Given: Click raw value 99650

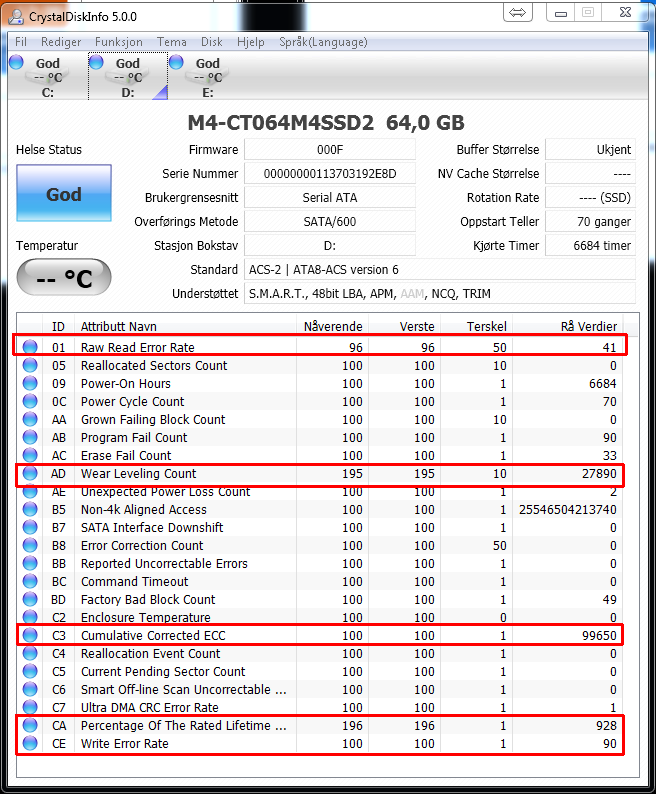Looking at the screenshot, I should [x=599, y=635].
